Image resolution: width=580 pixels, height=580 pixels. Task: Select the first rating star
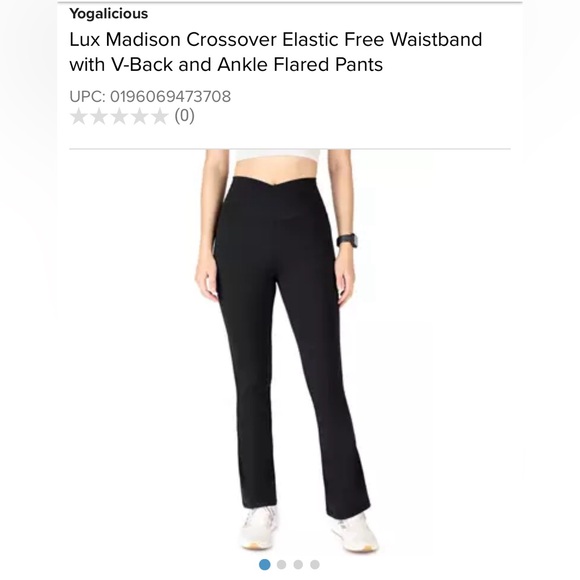(x=79, y=116)
